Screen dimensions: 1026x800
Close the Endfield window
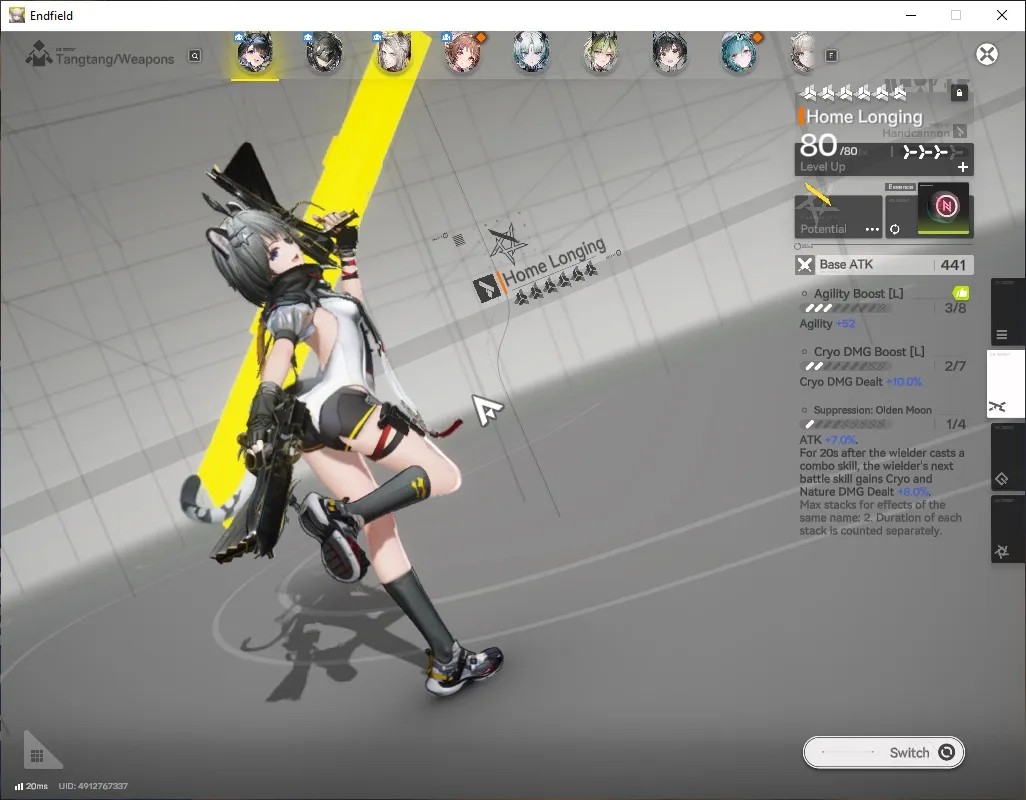click(1002, 15)
